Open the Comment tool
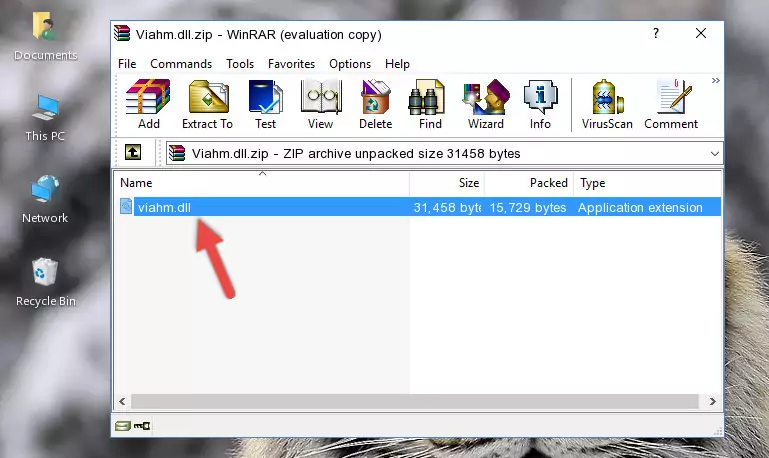Screen dimensions: 769x458 (671, 104)
